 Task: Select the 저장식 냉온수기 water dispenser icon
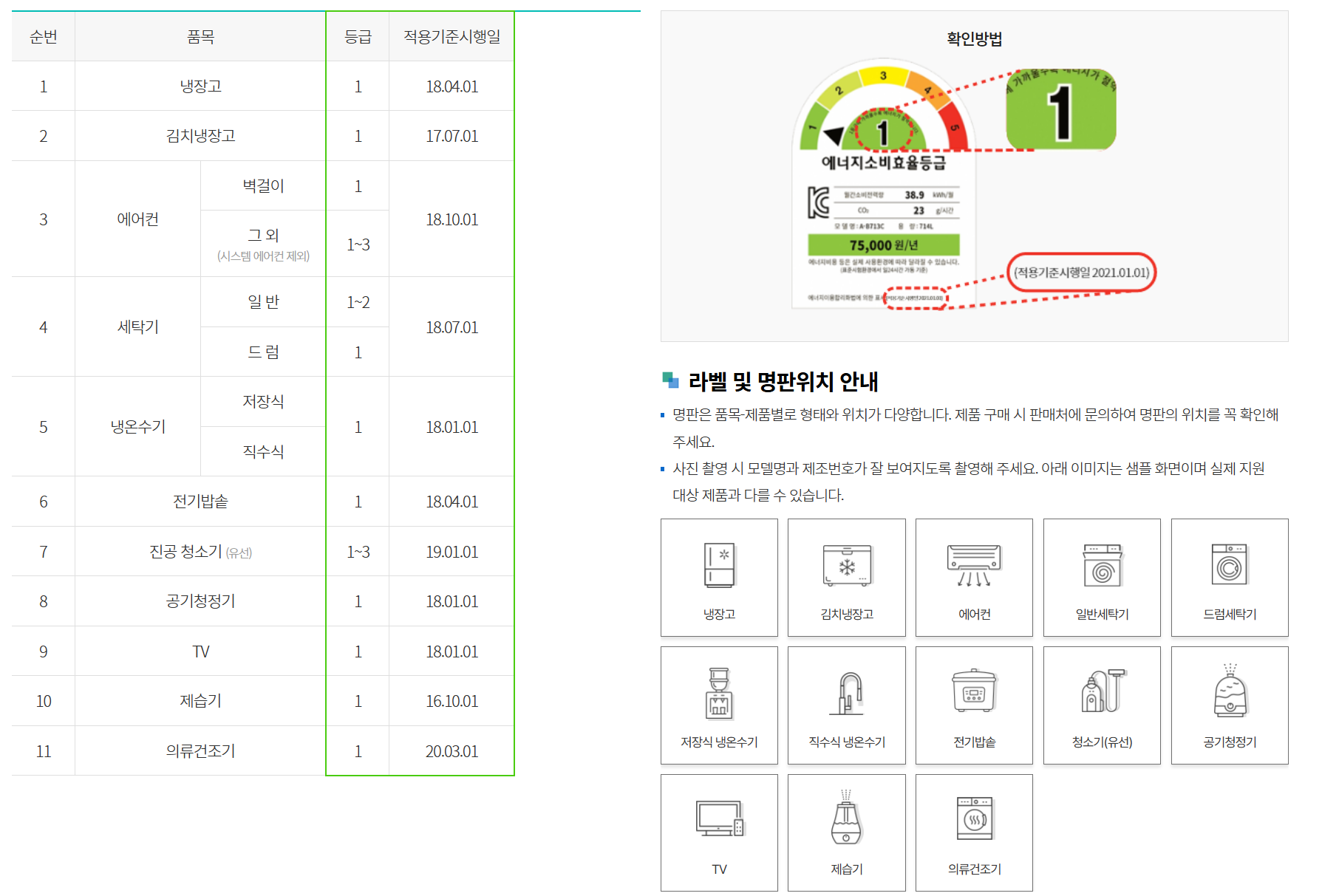719,704
